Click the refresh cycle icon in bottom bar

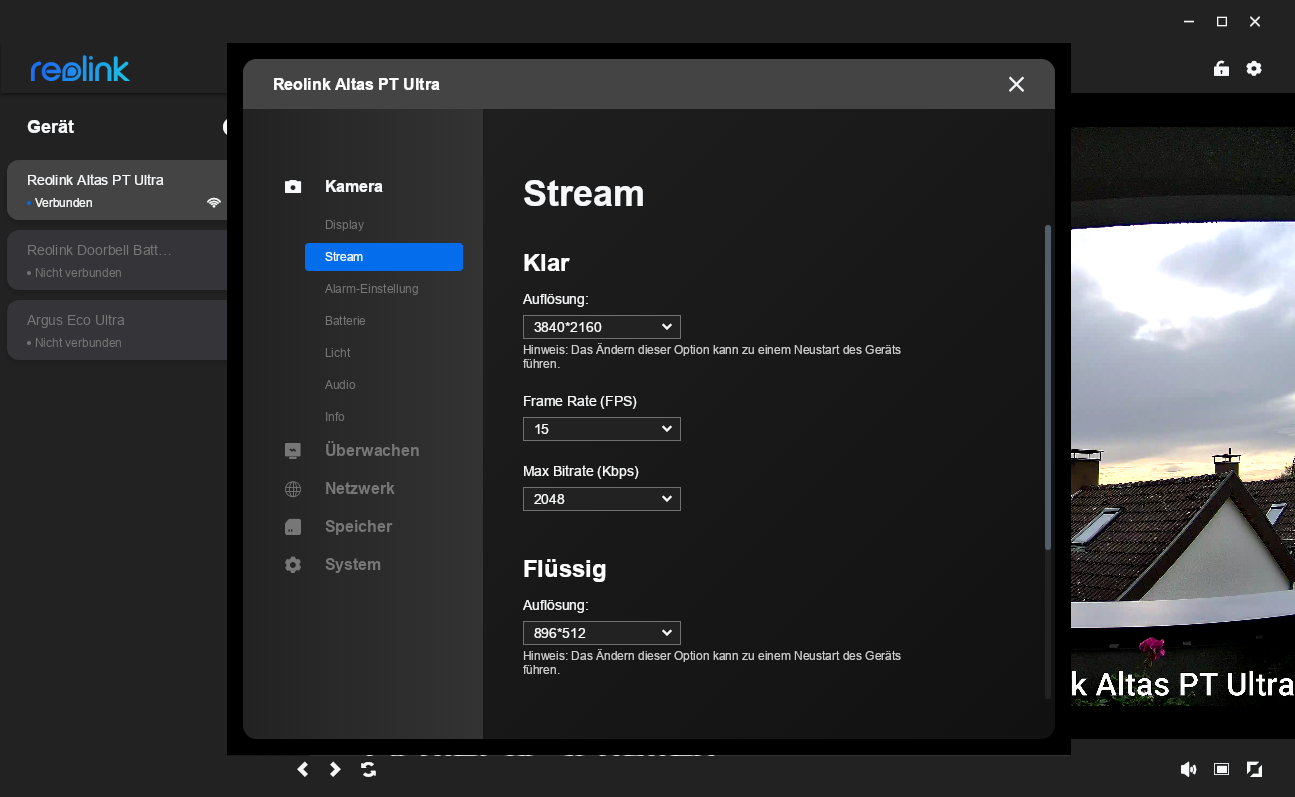[369, 769]
